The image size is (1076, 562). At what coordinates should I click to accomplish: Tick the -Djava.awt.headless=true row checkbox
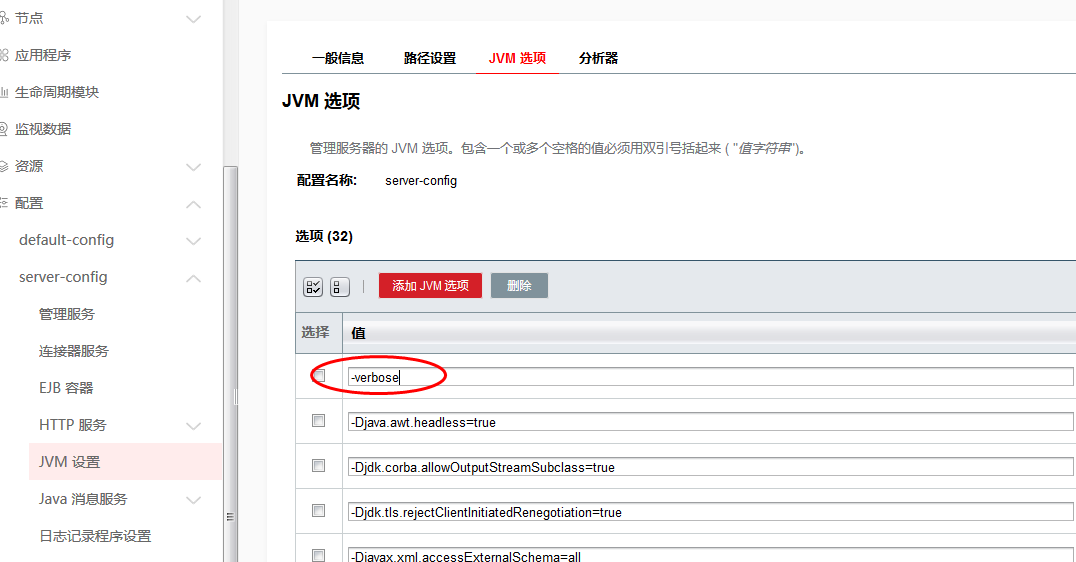(x=319, y=421)
